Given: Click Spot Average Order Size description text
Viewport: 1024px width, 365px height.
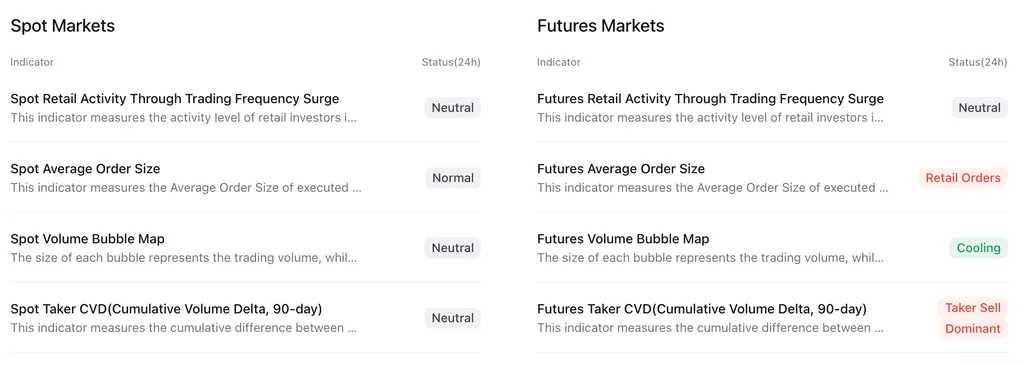Looking at the screenshot, I should [x=185, y=187].
